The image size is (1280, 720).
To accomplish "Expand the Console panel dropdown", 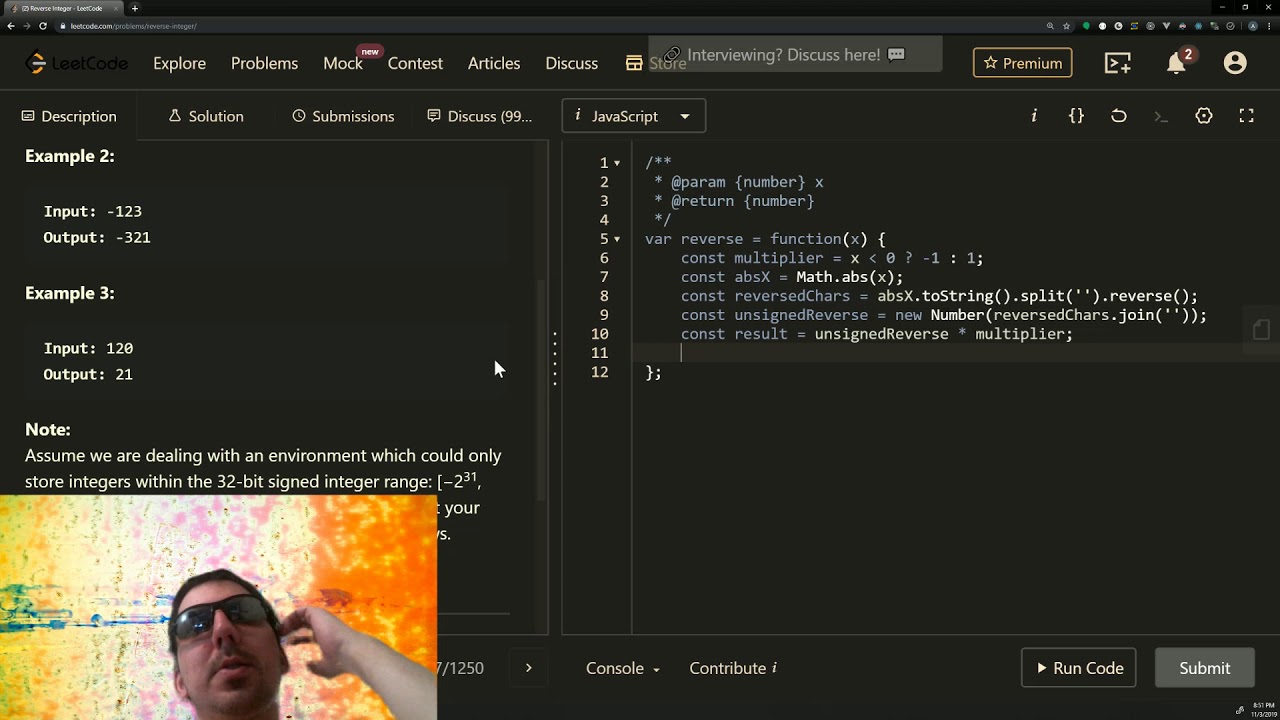I will point(623,668).
